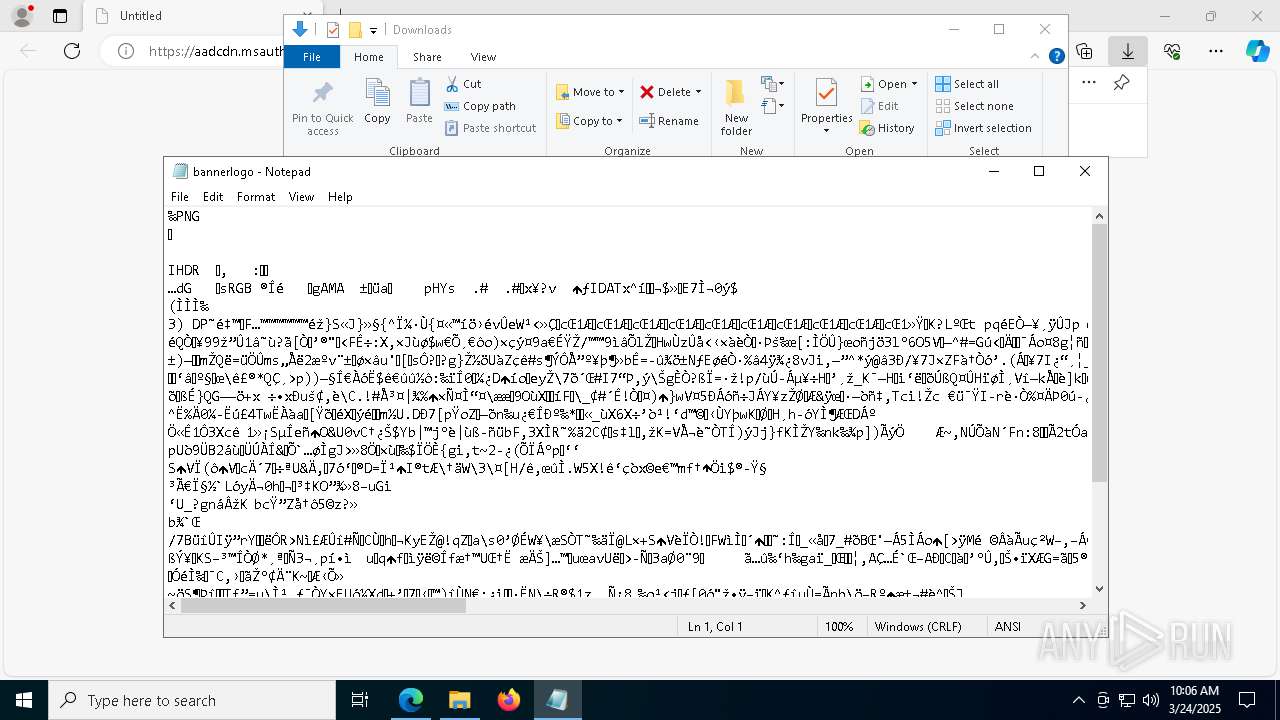Open Edge Settings and more ellipsis

(1216, 51)
